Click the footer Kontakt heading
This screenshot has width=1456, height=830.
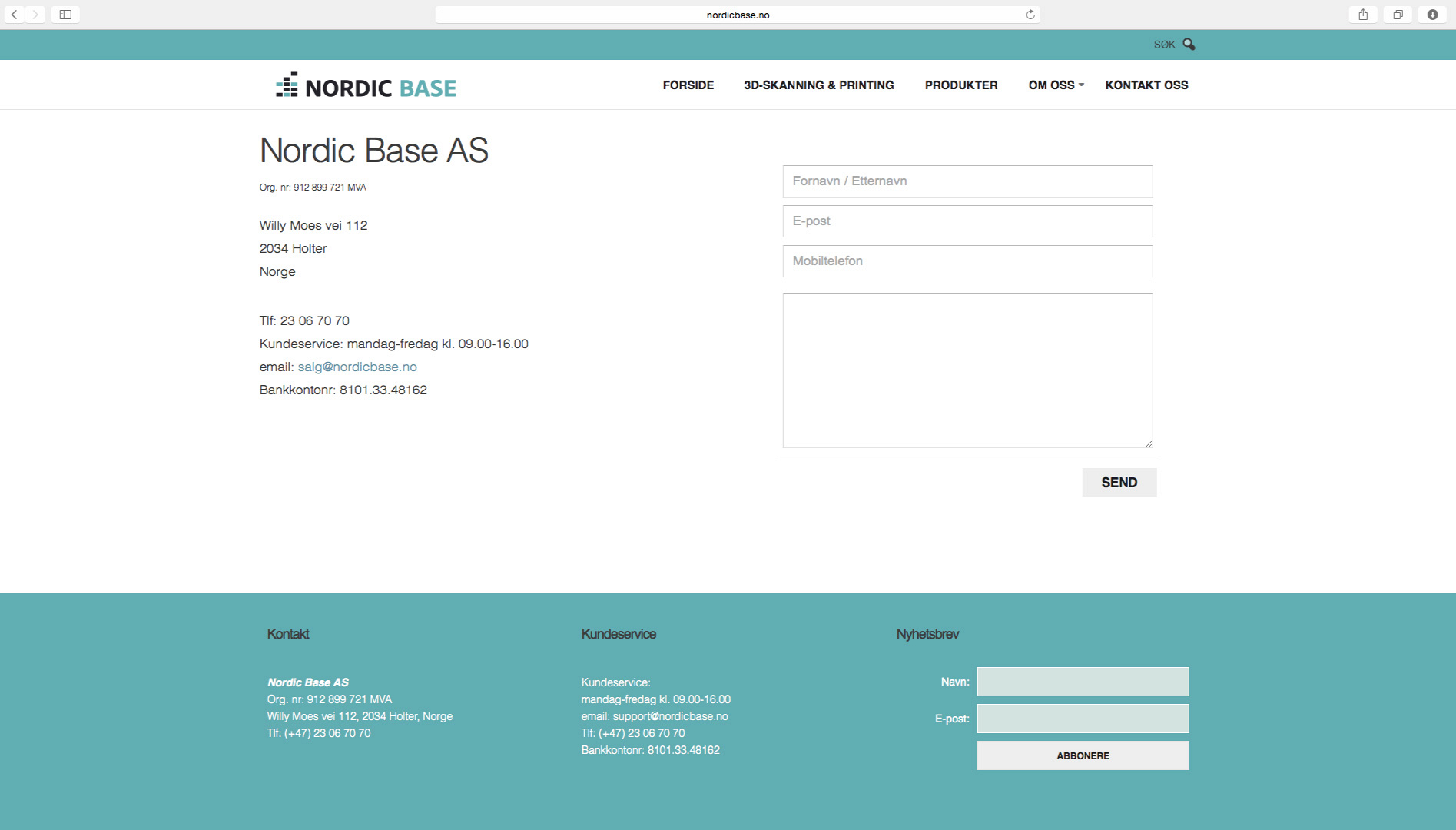click(x=288, y=634)
